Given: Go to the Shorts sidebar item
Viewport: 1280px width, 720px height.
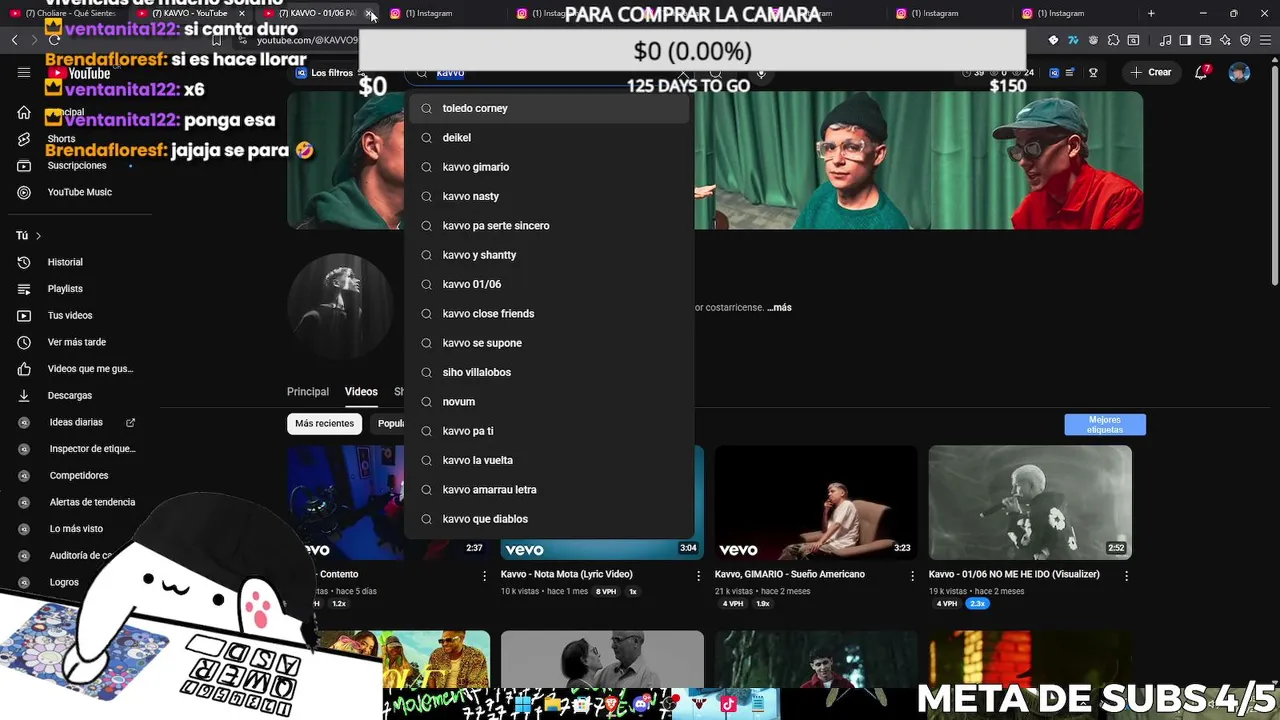Looking at the screenshot, I should (61, 139).
